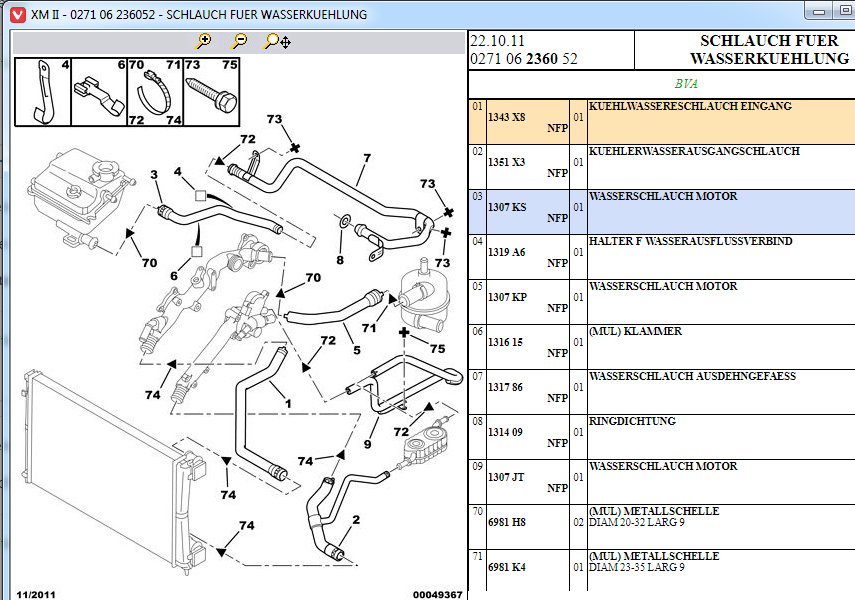Click part number 1316 15
The width and height of the screenshot is (855, 600).
[x=505, y=342]
